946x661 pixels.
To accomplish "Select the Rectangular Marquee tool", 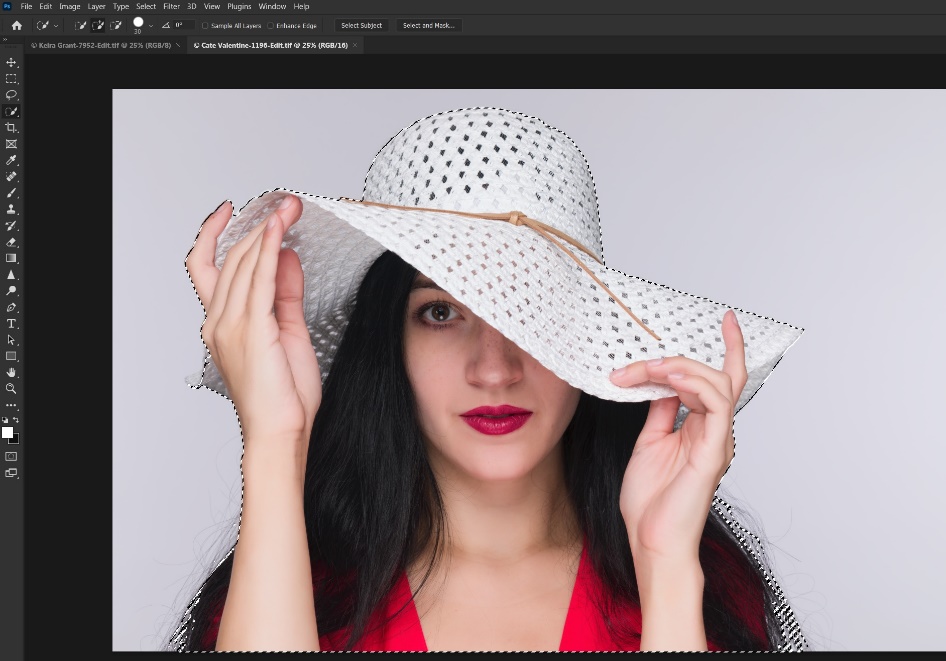I will pyautogui.click(x=12, y=78).
